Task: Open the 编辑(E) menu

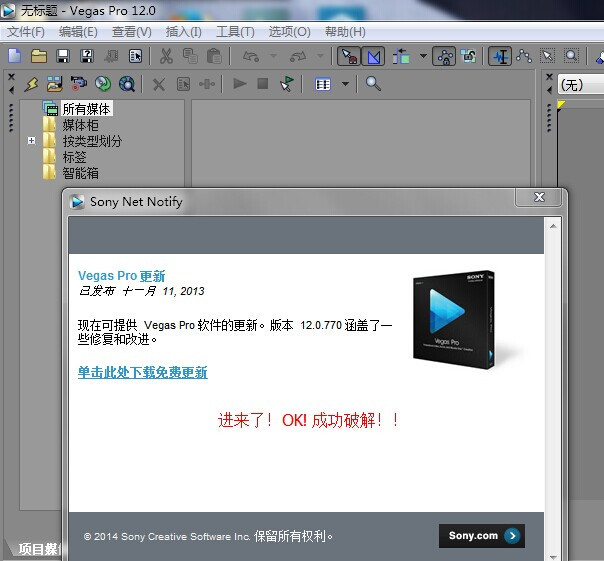Action: (x=78, y=32)
